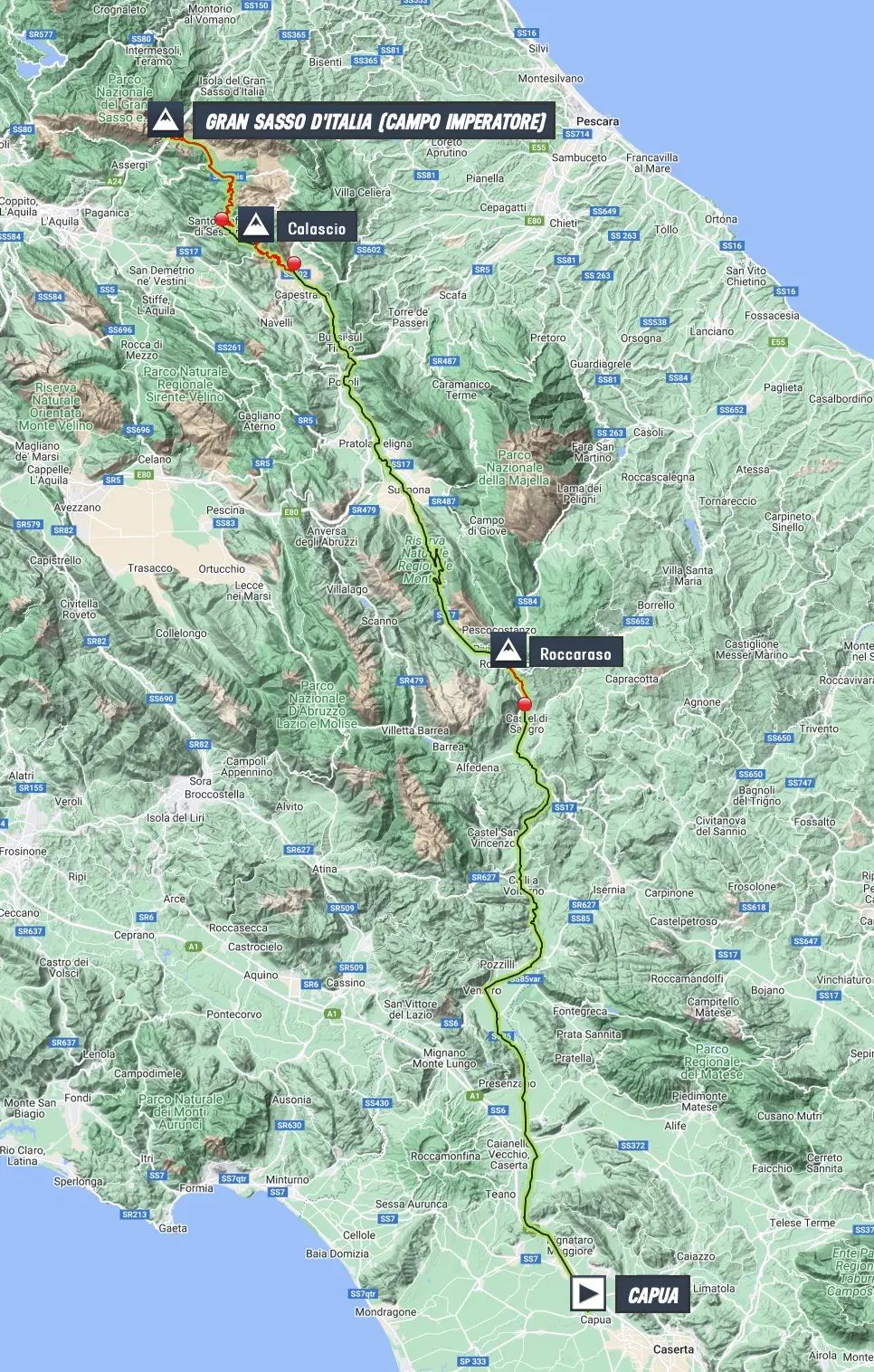Click the Caserta city name
Viewport: 874px width, 1372px height.
[x=673, y=1349]
